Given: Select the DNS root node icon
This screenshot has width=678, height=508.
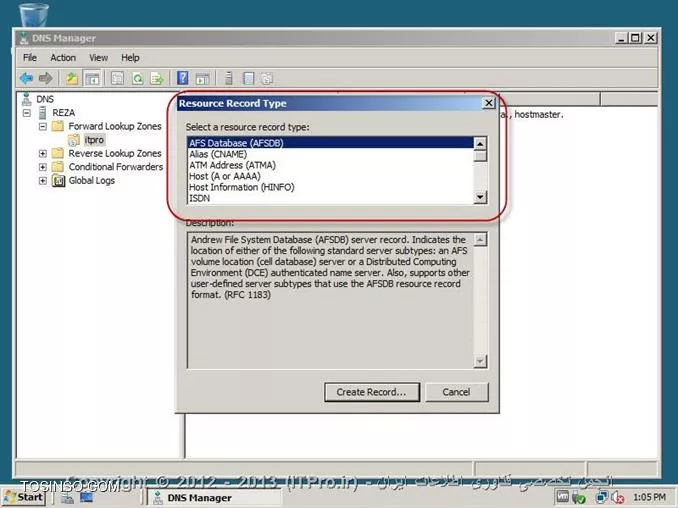Looking at the screenshot, I should (26, 99).
